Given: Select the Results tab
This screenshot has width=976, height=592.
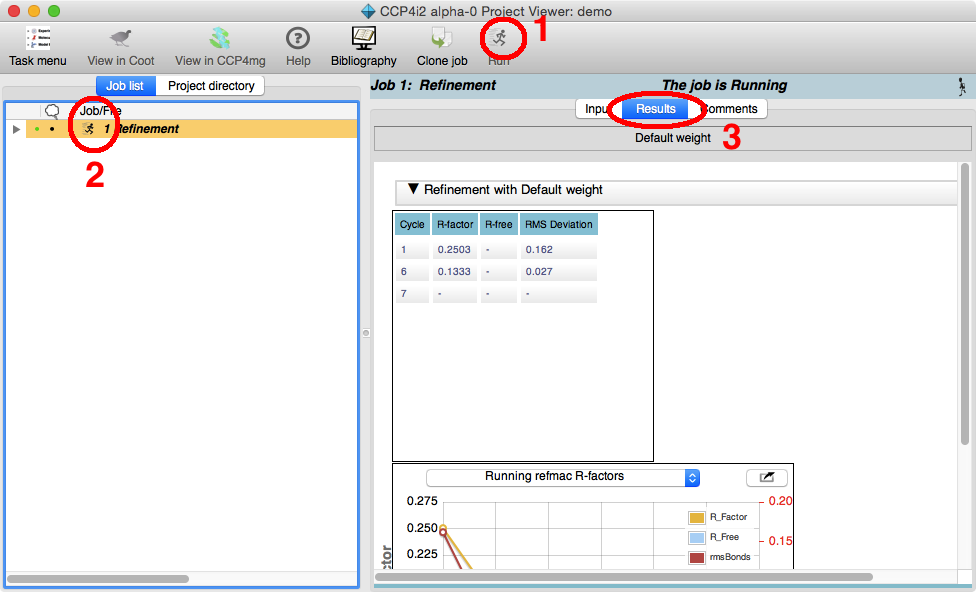Looking at the screenshot, I should tap(656, 109).
